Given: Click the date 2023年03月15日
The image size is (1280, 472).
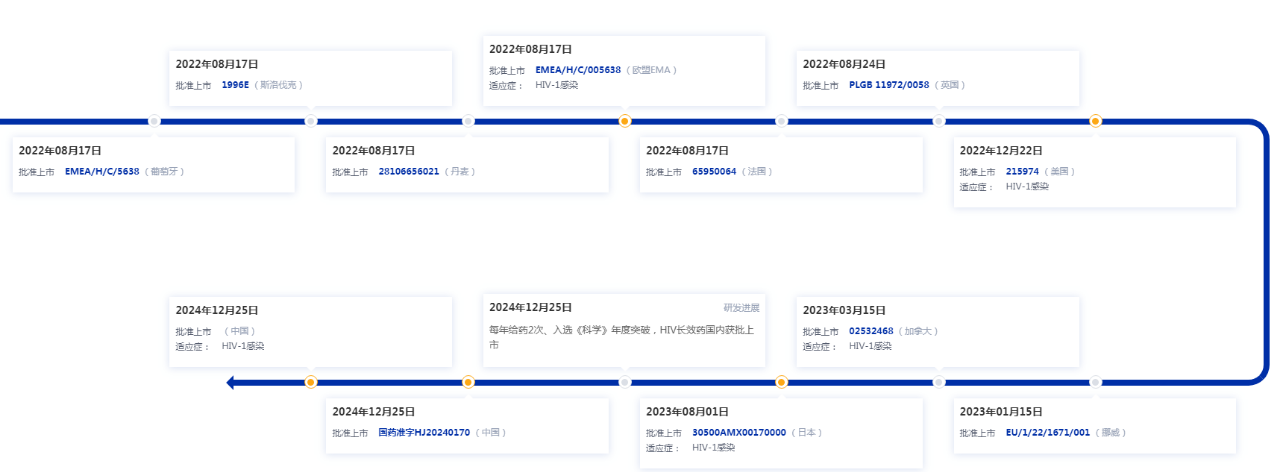Looking at the screenshot, I should (844, 311).
